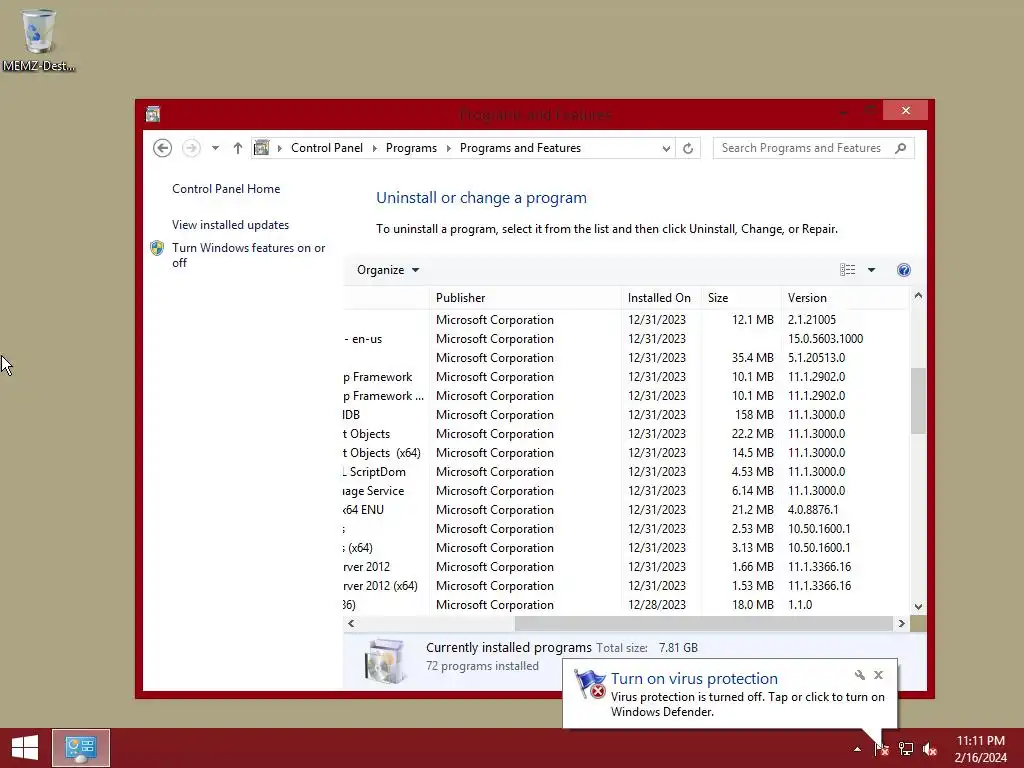Click the muted volume tray icon

pos(930,748)
